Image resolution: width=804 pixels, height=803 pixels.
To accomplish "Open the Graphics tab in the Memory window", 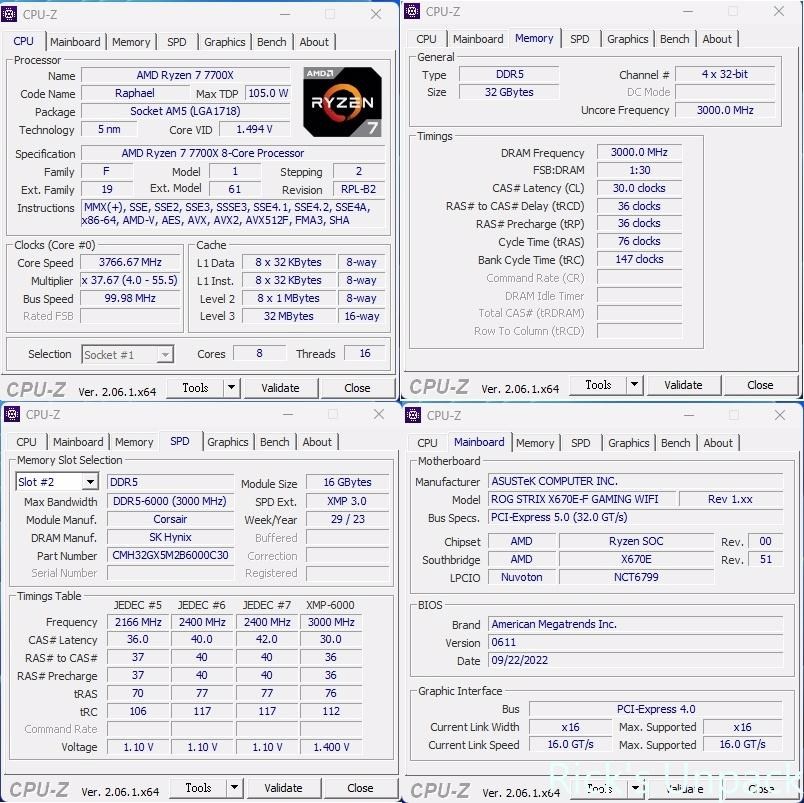I will 628,39.
